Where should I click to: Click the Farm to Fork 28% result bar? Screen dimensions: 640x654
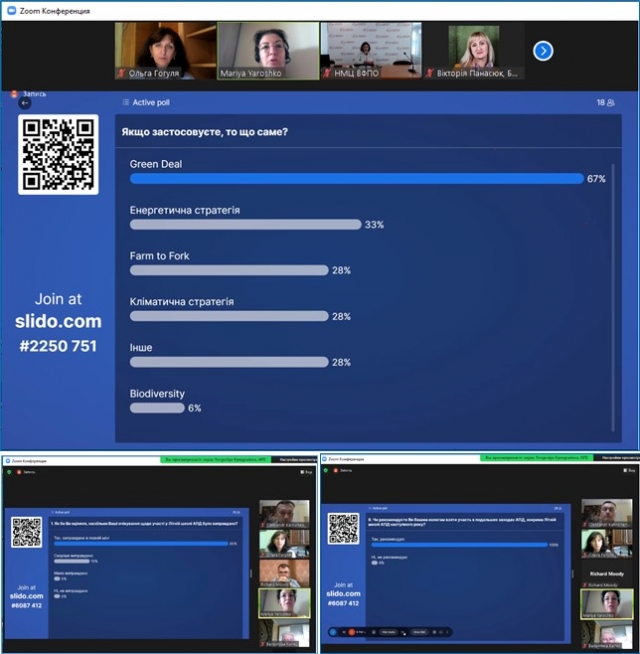pyautogui.click(x=229, y=270)
